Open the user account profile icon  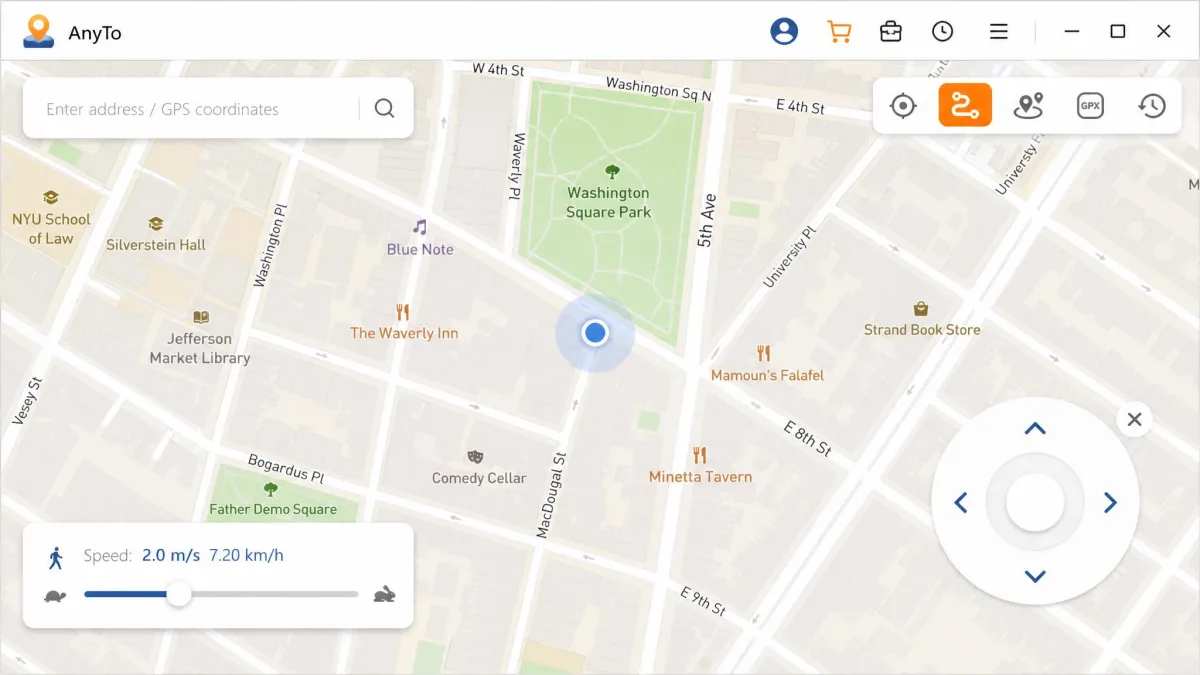784,32
